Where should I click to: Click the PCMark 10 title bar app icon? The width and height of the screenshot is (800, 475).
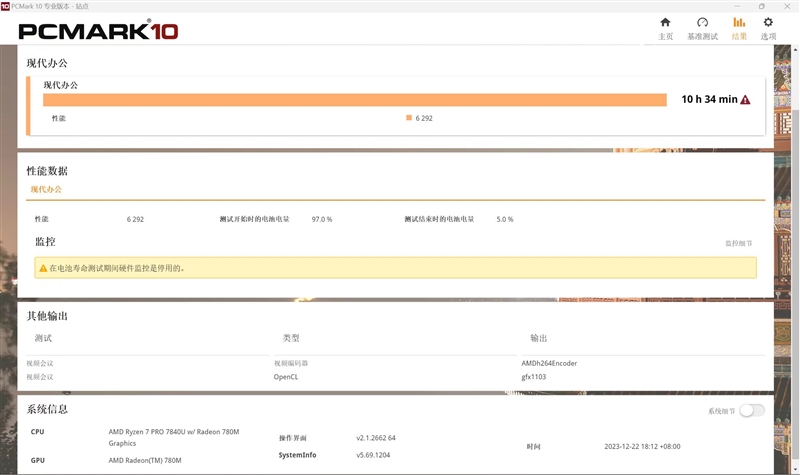click(x=5, y=5)
